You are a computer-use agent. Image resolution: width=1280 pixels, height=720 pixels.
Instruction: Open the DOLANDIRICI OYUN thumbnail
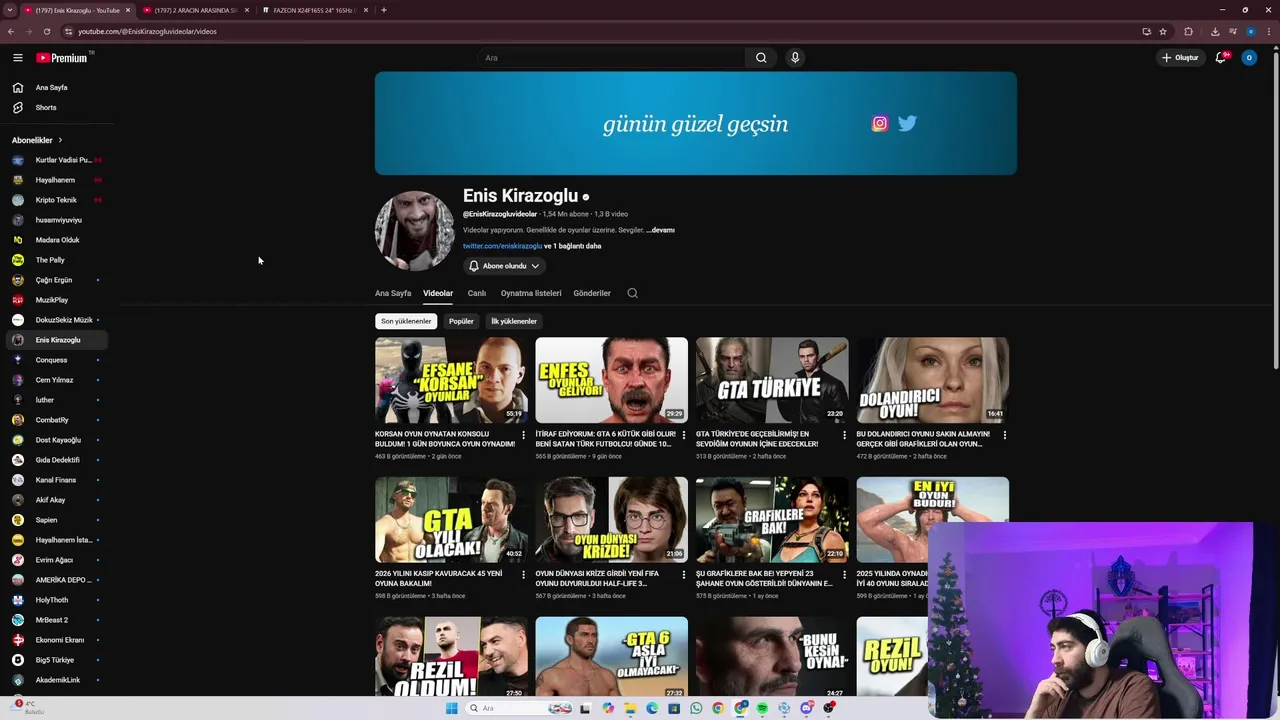tap(932, 380)
